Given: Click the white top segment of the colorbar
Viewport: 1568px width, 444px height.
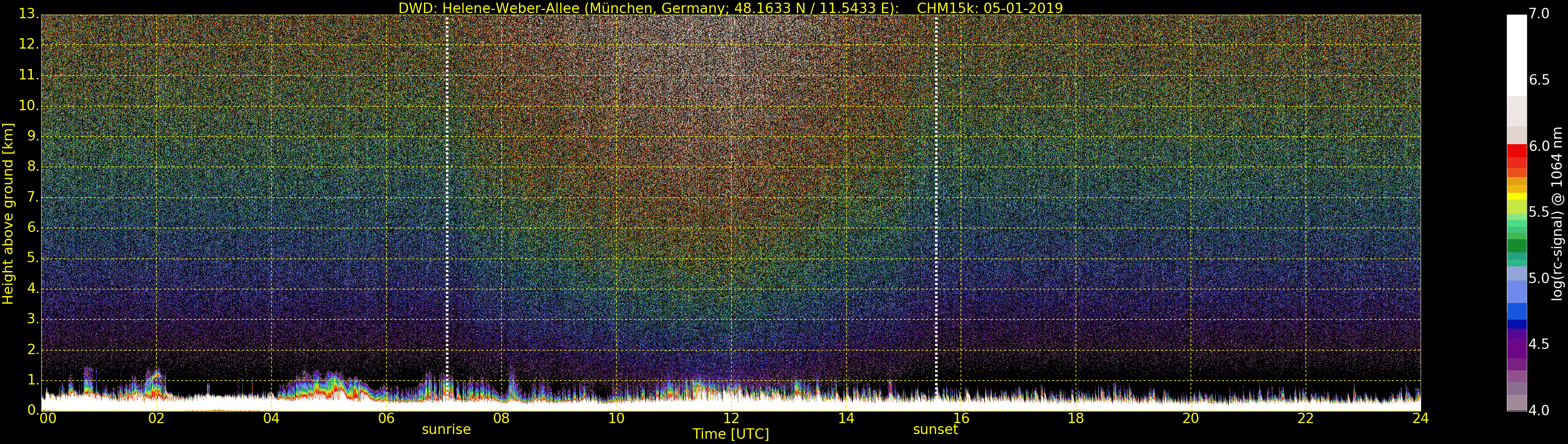Looking at the screenshot, I should pos(1516,55).
